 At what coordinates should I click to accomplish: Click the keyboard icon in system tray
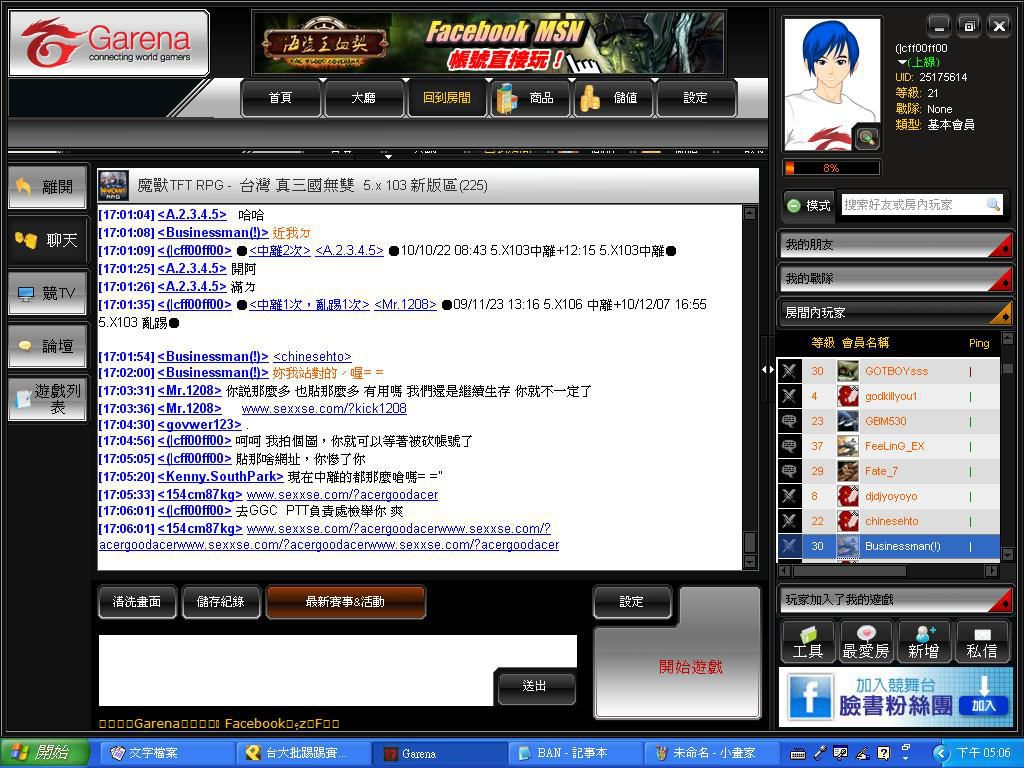point(798,754)
